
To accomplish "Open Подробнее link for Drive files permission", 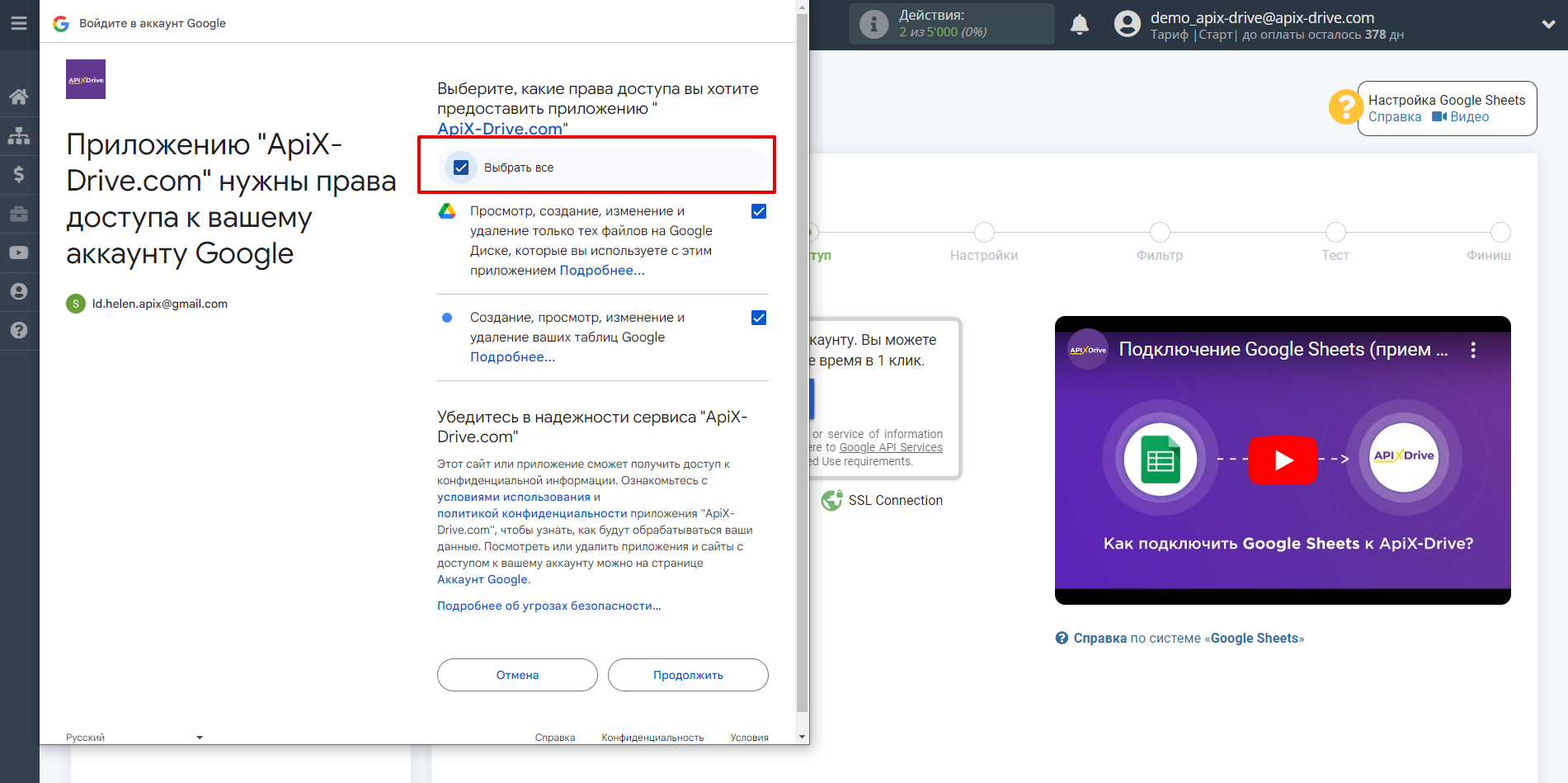I will tap(602, 271).
